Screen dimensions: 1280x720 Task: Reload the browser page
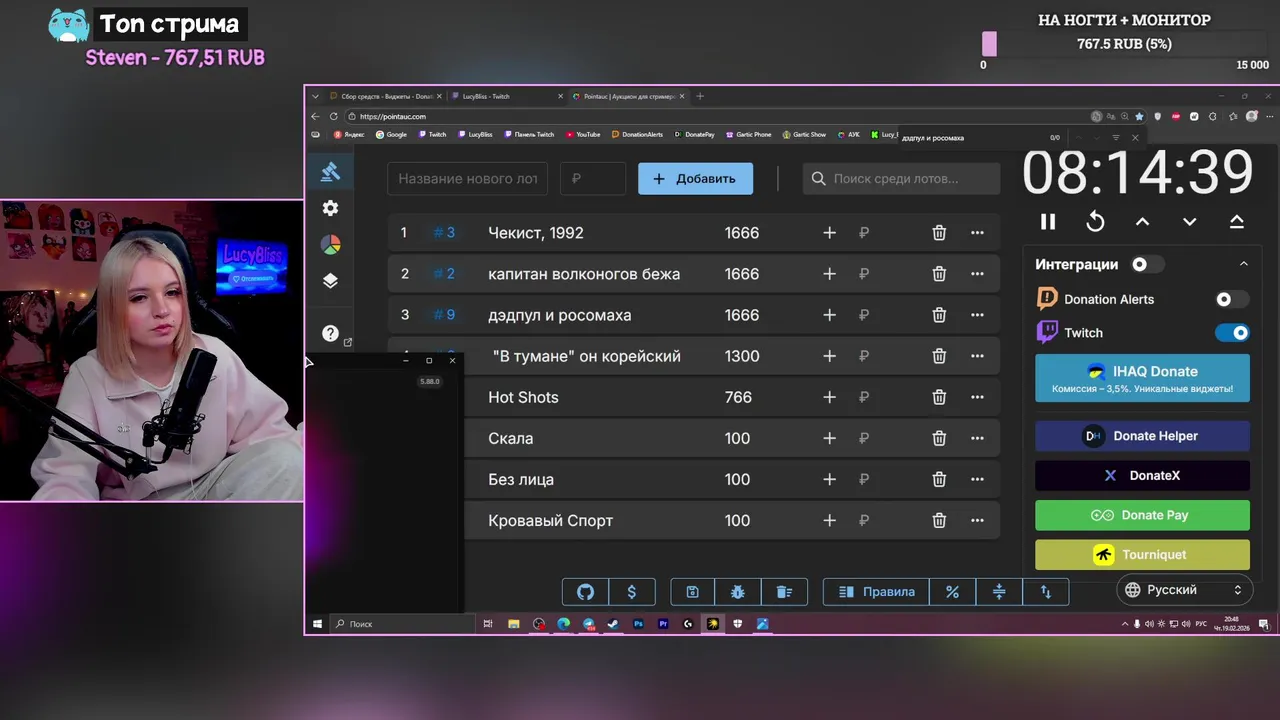tap(333, 116)
